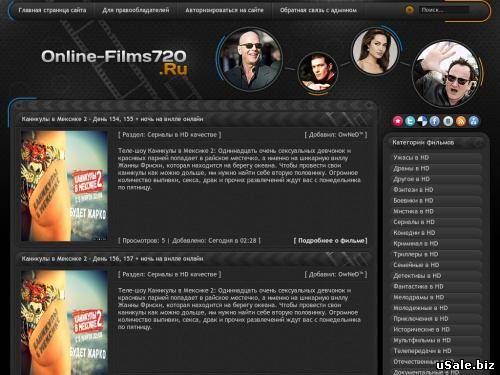Open the Twitter social icon
Screen dimensions: 500x375
tap(410, 121)
